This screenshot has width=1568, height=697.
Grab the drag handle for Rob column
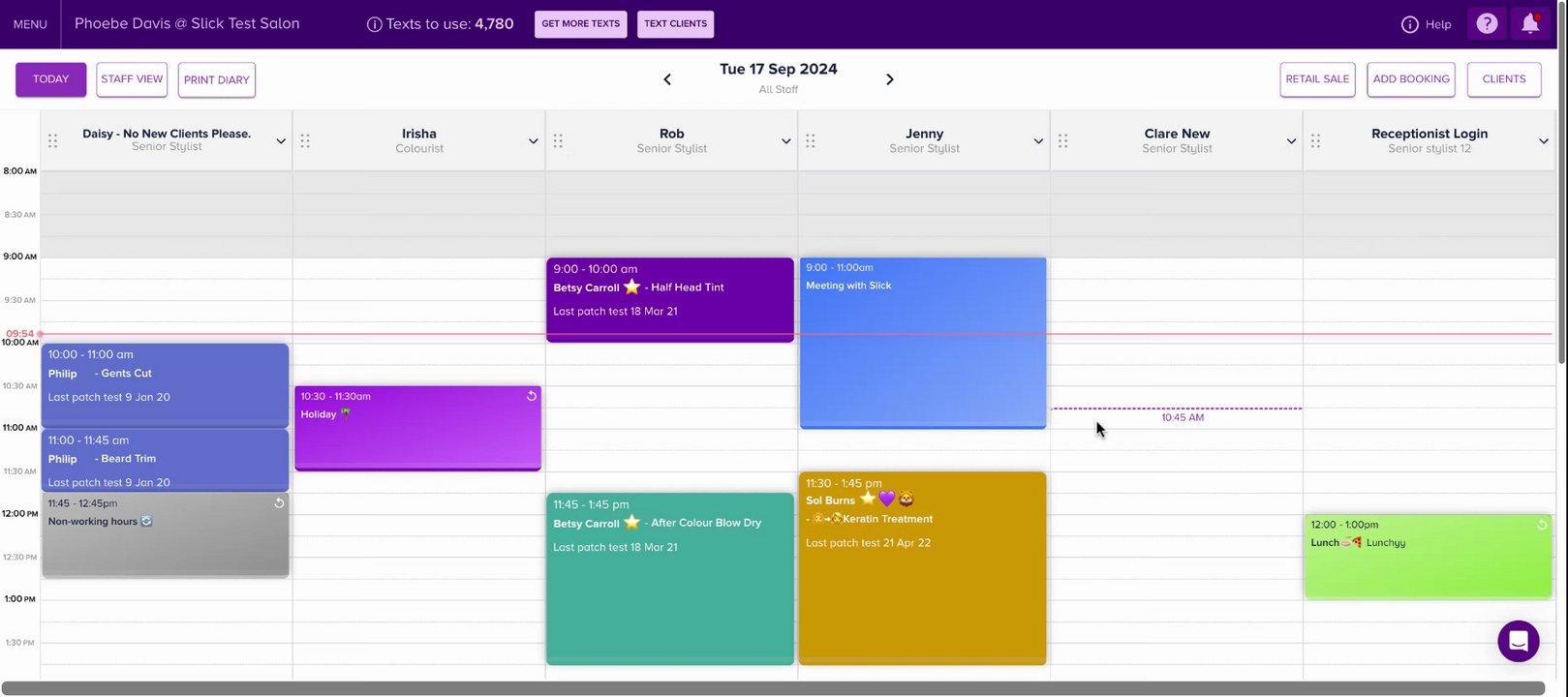[x=558, y=141]
